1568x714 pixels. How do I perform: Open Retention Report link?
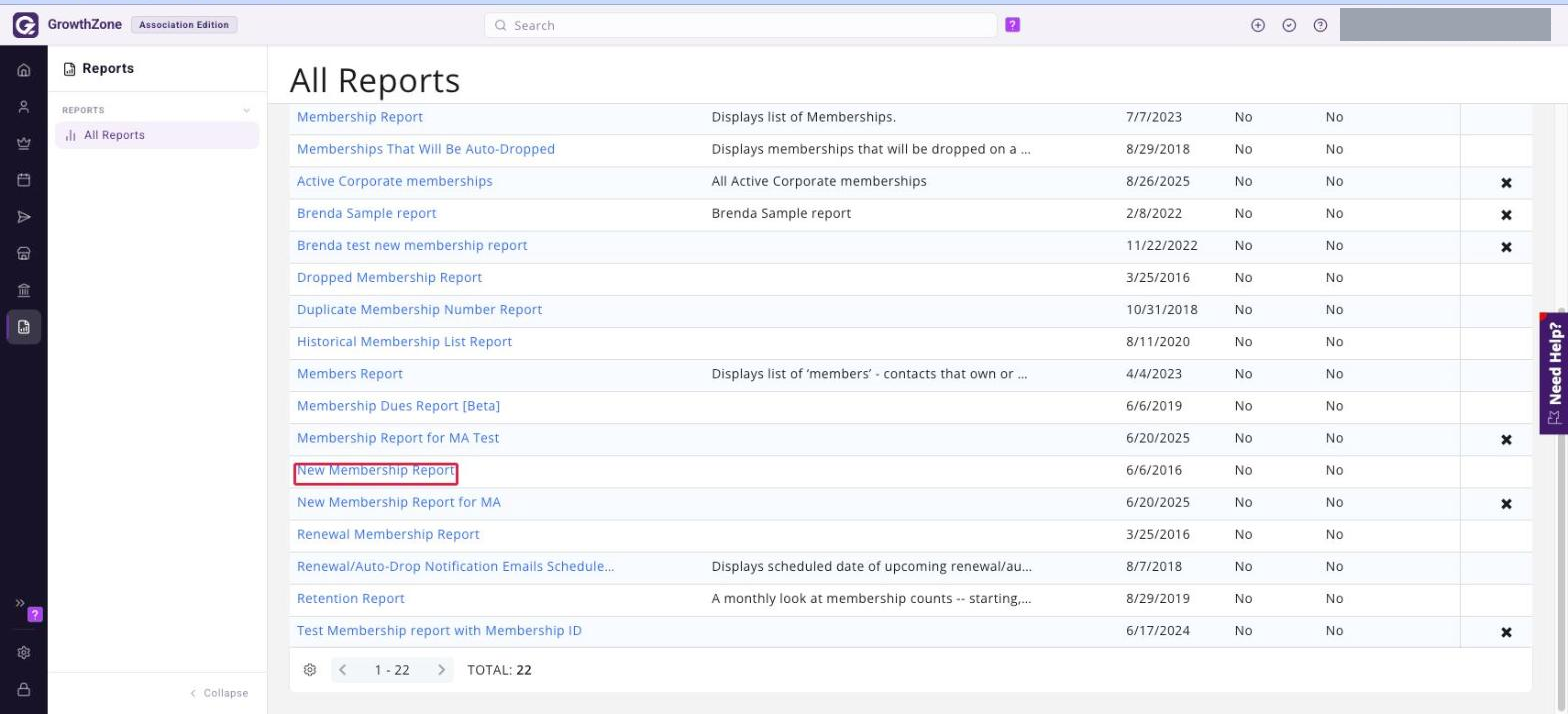click(x=351, y=598)
